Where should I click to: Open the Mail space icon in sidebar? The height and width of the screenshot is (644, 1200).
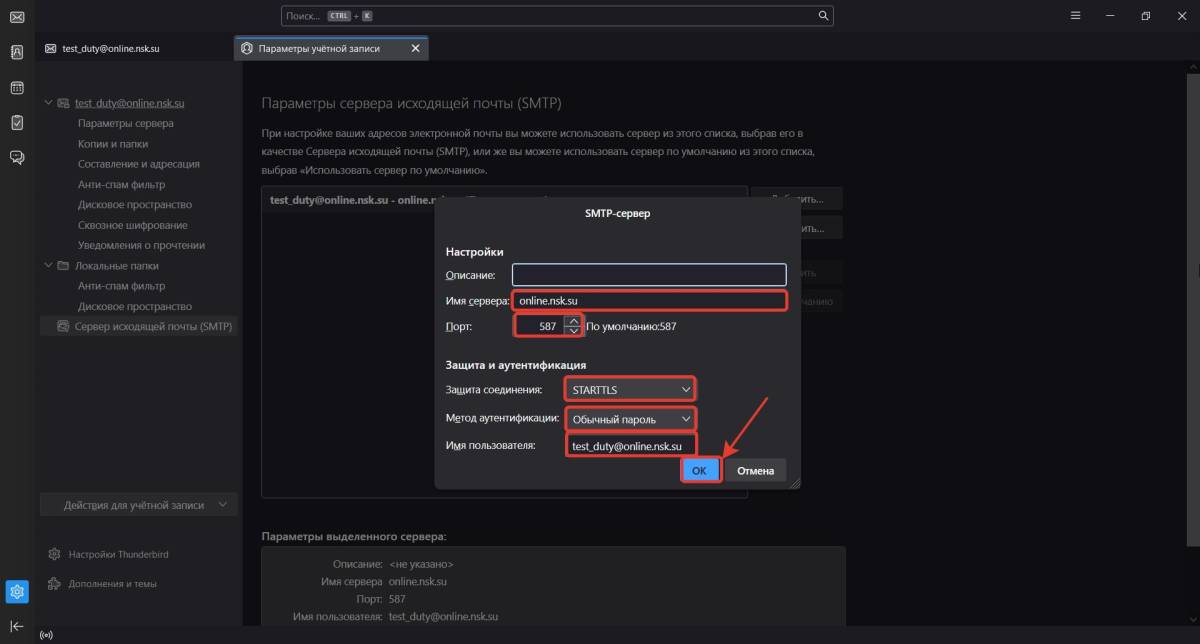coord(17,17)
